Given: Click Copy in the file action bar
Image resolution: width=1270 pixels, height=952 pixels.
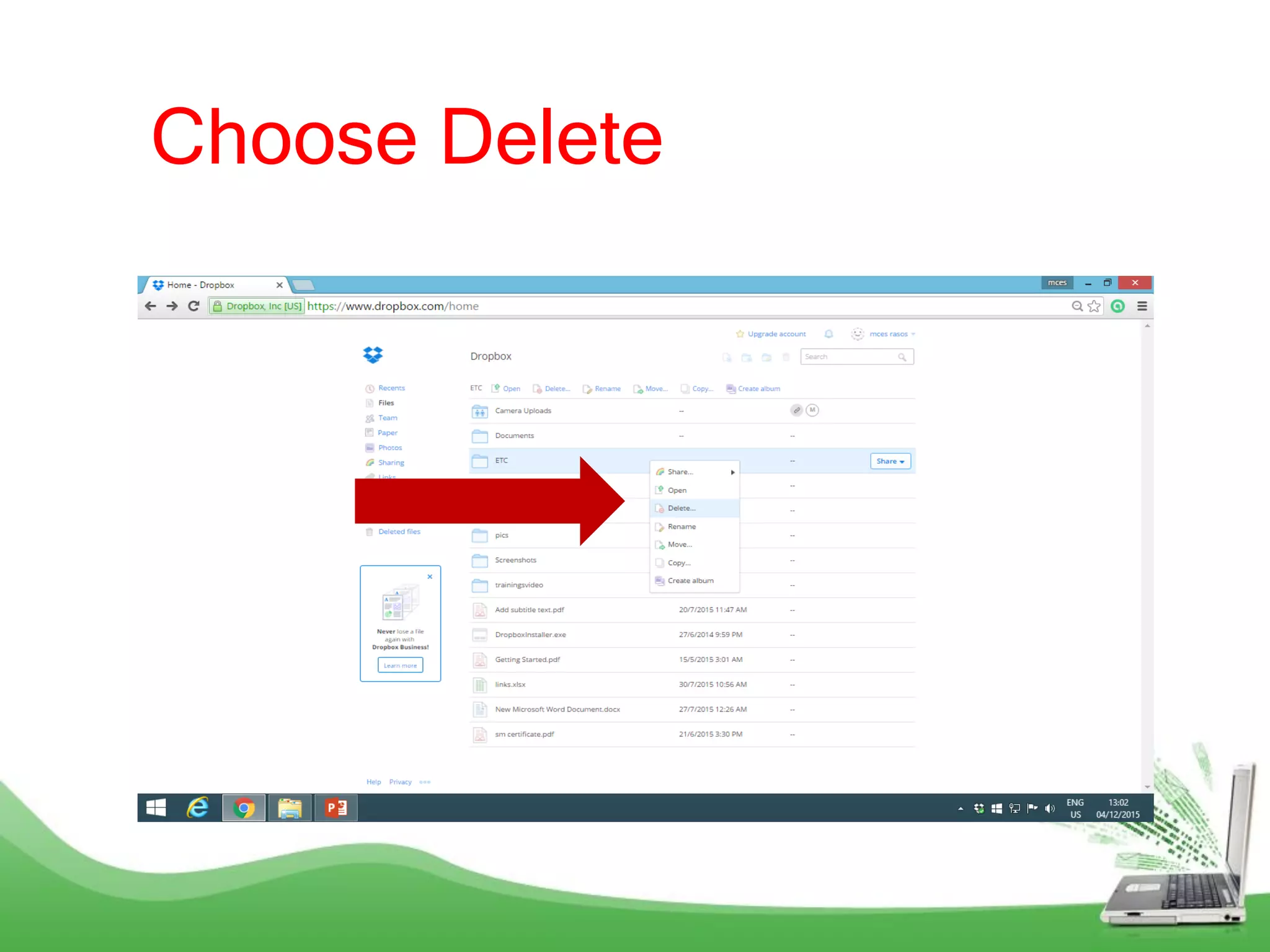Looking at the screenshot, I should [x=697, y=389].
